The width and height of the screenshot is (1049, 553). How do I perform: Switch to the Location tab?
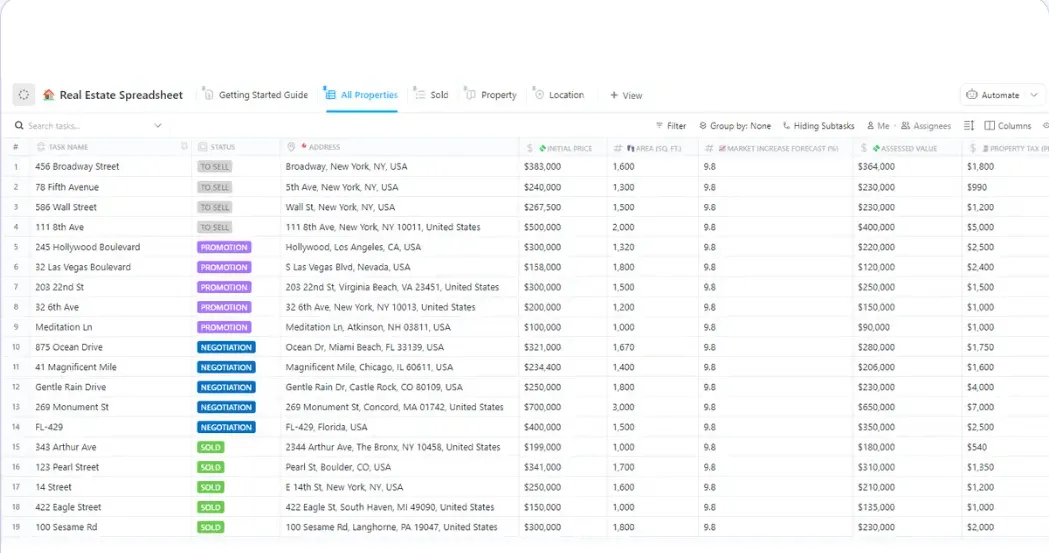[559, 95]
